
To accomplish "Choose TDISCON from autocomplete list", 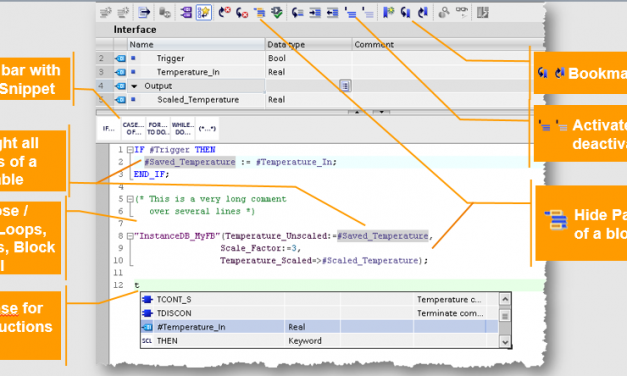I will coord(319,313).
